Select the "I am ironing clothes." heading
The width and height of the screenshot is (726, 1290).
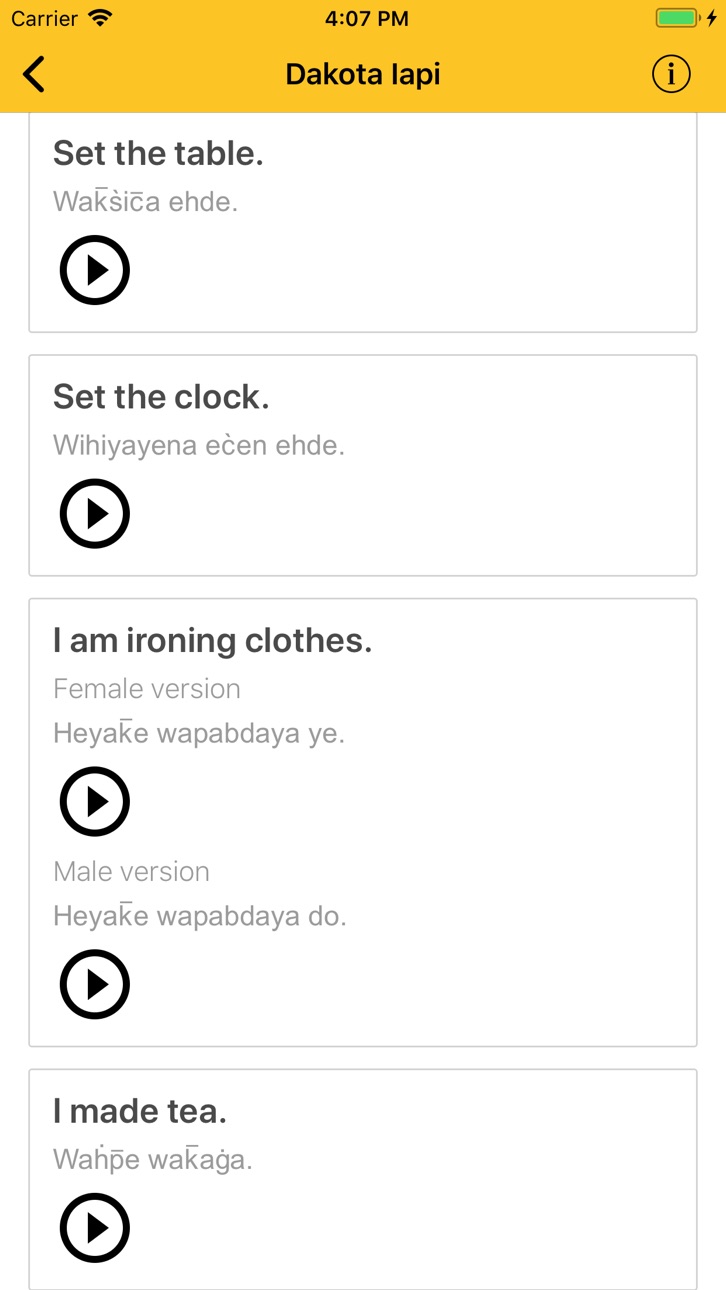(x=213, y=641)
